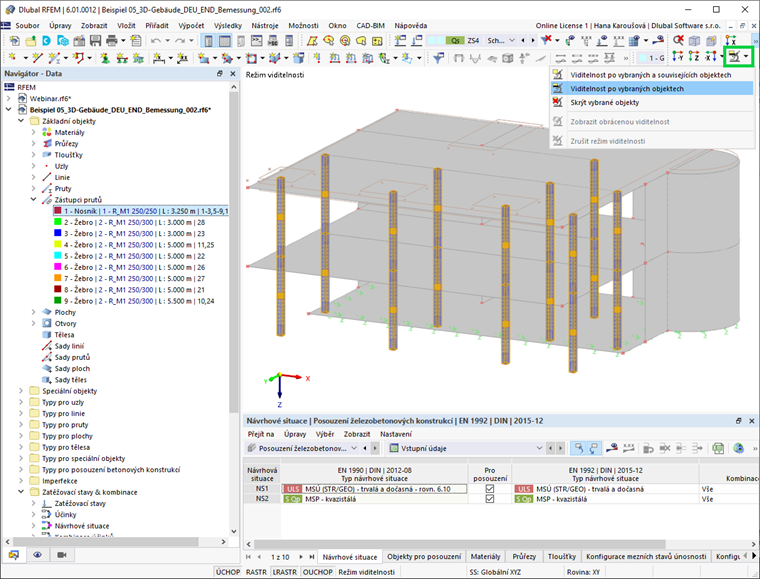
Task: Toggle Pro posouzení checkbox for NS1
Action: [490, 489]
